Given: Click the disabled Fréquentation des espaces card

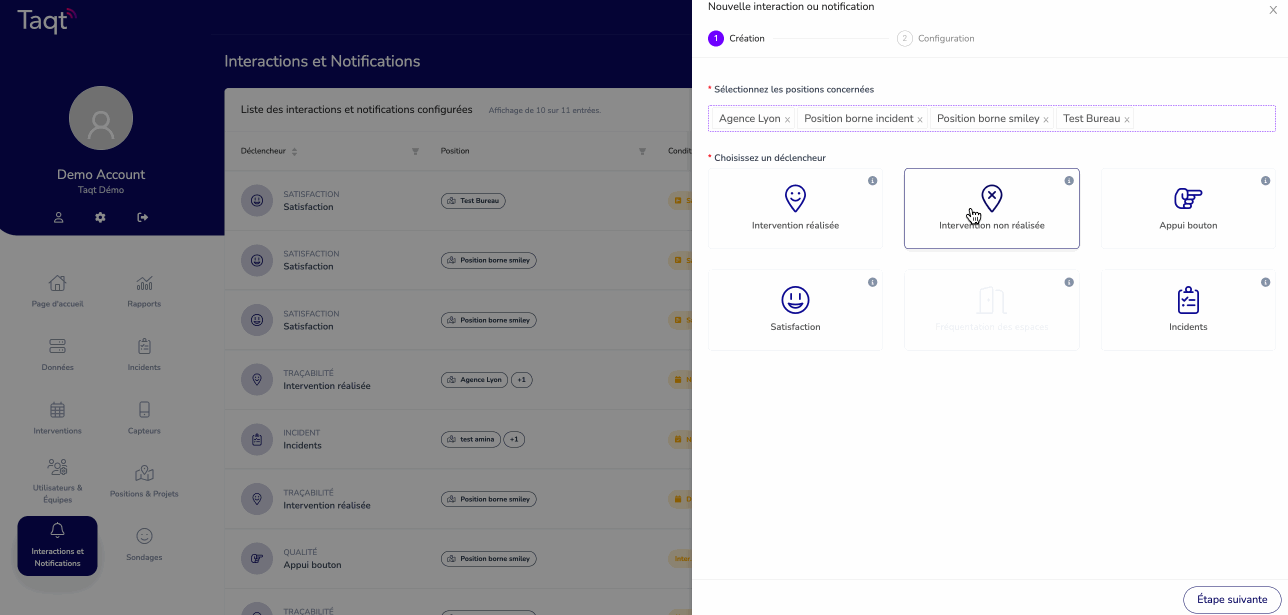Looking at the screenshot, I should (x=991, y=310).
